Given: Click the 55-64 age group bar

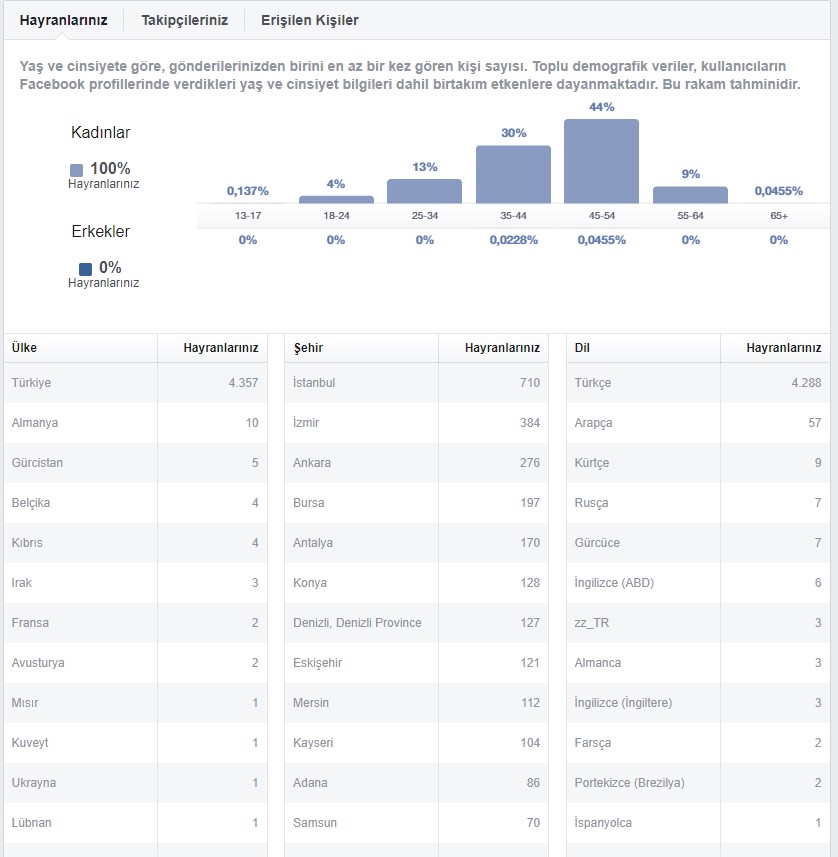Looking at the screenshot, I should (690, 195).
